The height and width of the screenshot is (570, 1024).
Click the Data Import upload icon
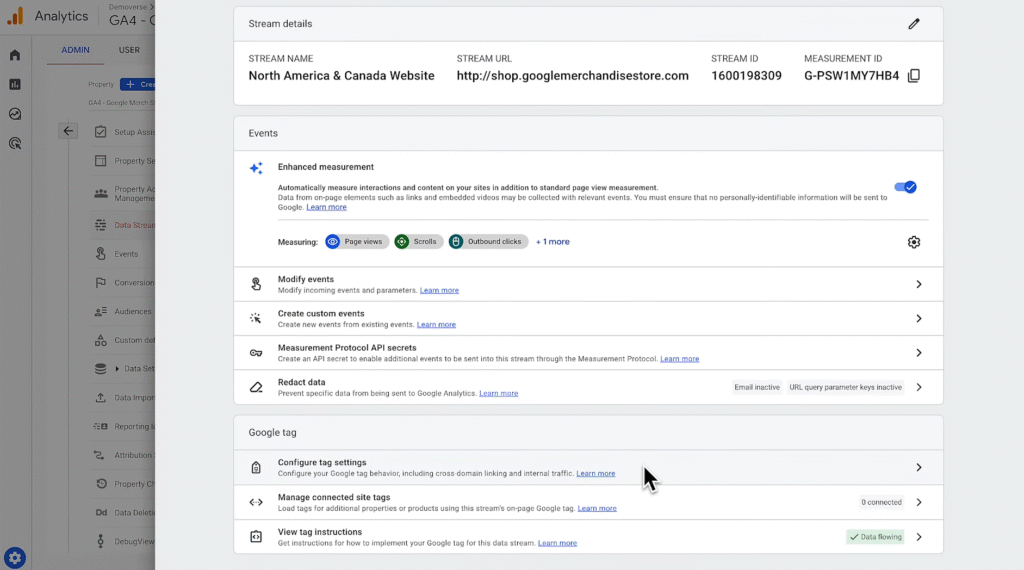[x=101, y=398]
